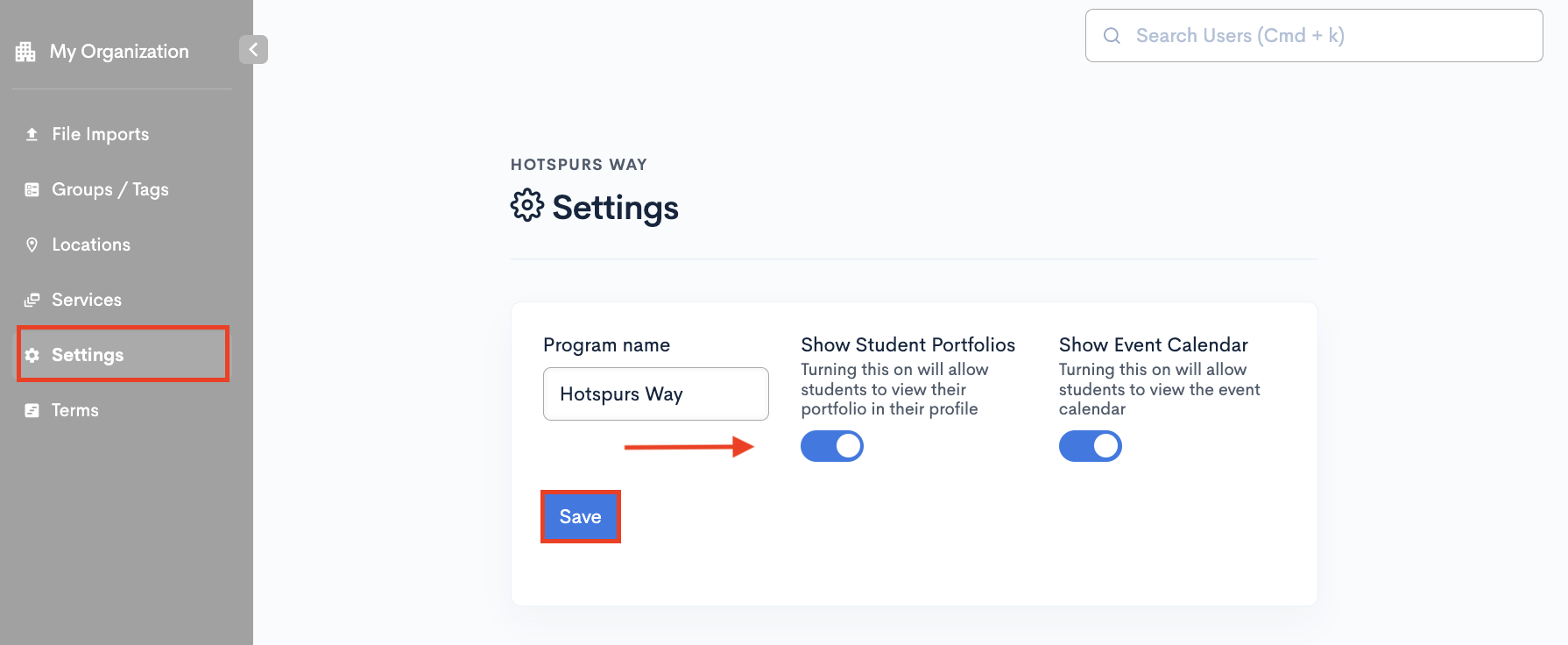This screenshot has width=1568, height=645.
Task: Click the My Organization building icon
Action: (26, 51)
